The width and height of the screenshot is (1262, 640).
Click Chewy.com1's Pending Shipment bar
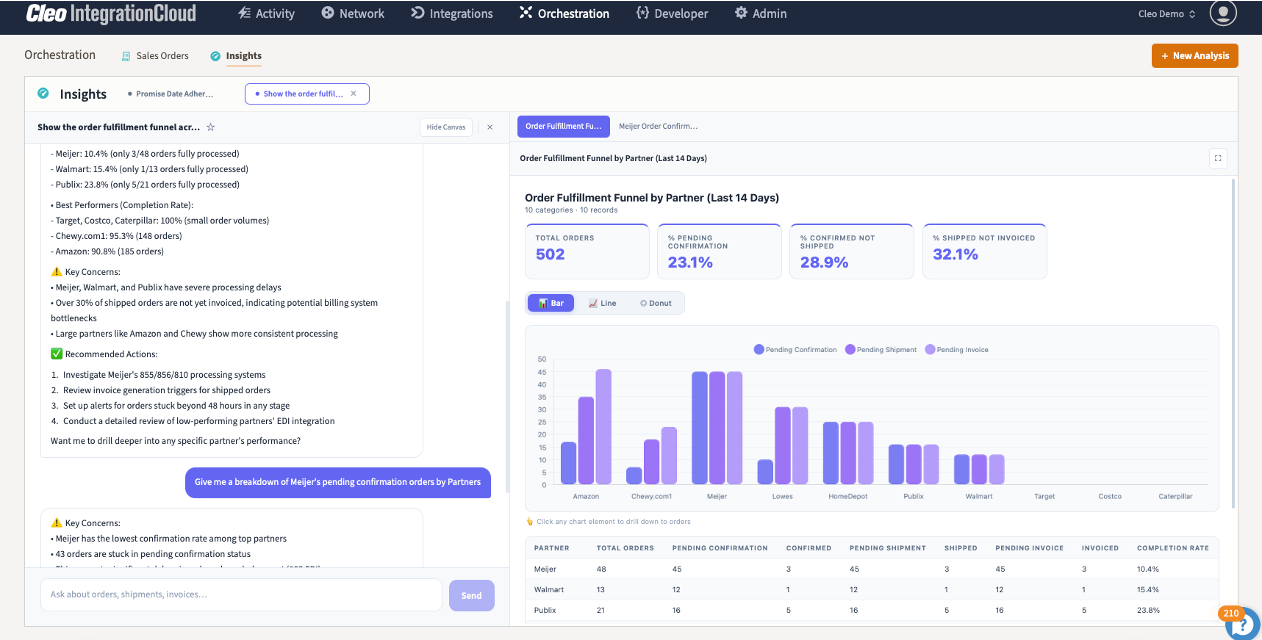coord(651,462)
